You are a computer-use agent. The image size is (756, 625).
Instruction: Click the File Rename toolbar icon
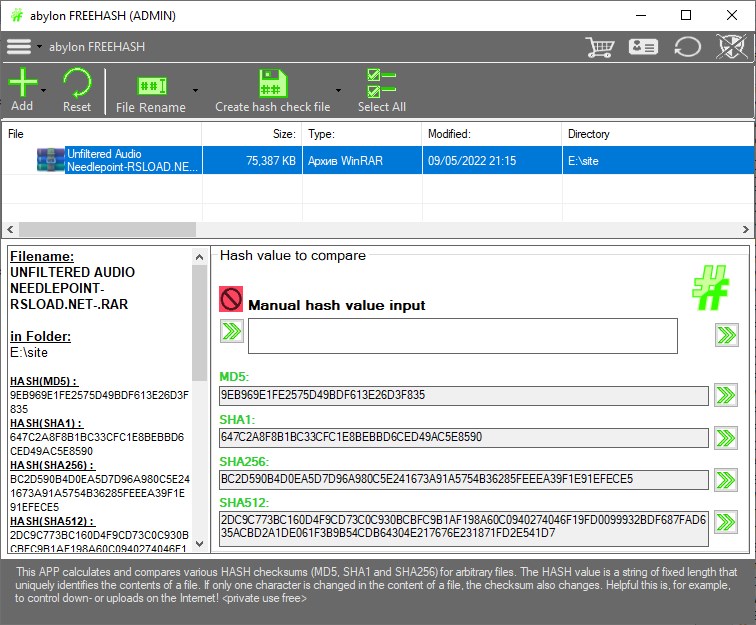pyautogui.click(x=150, y=85)
